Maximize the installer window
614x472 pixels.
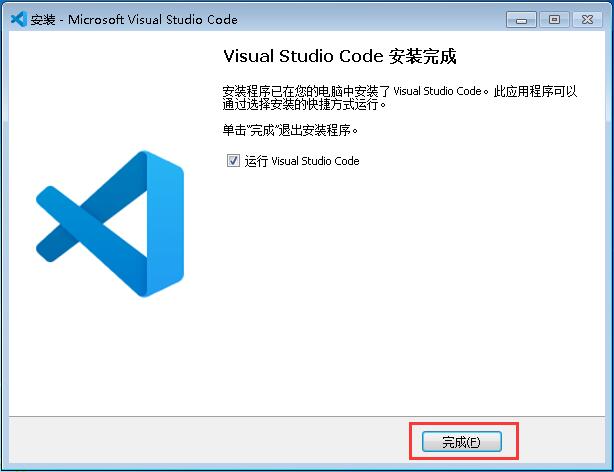[x=554, y=20]
